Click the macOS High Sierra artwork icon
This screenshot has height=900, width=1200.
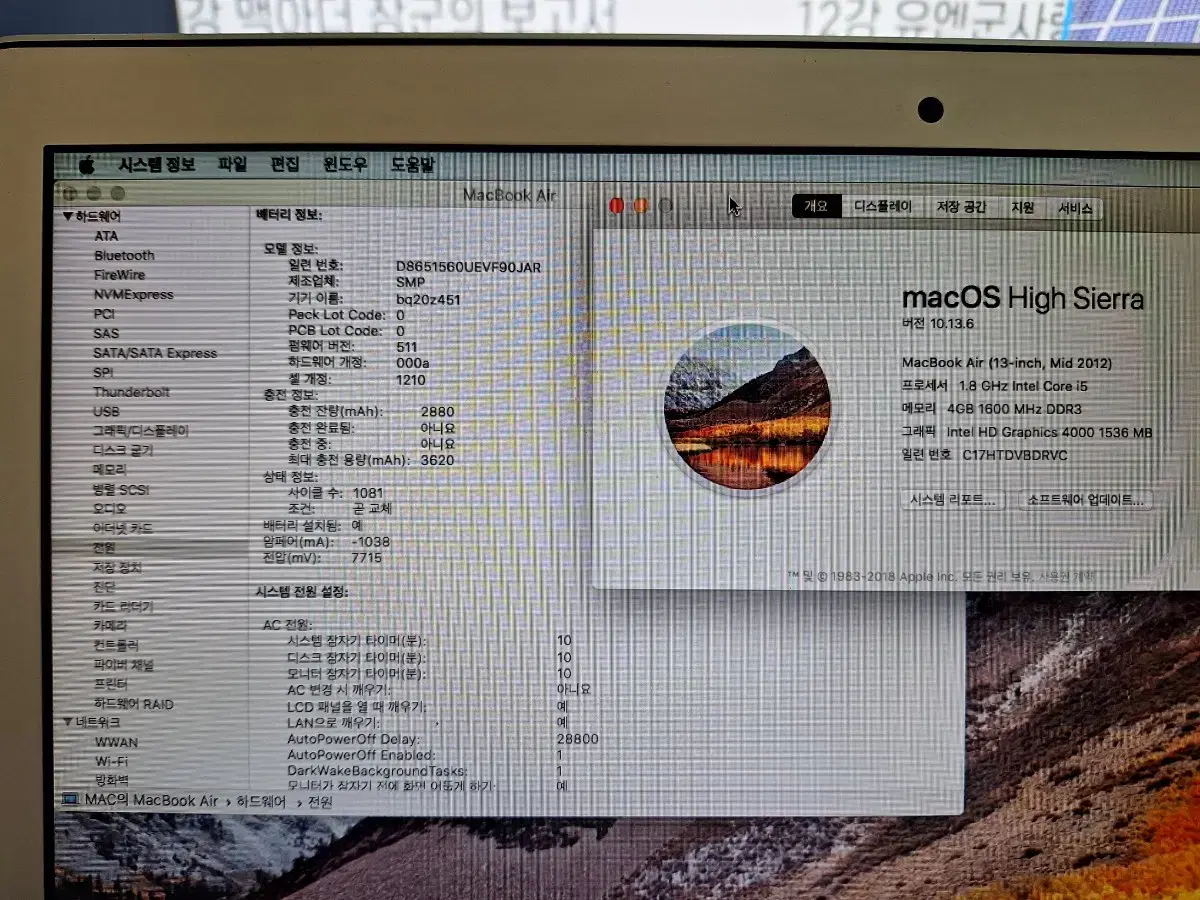point(747,406)
